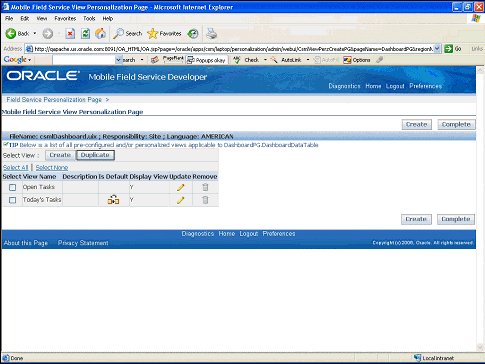
Task: Click About this Page footer link
Action: (26, 243)
